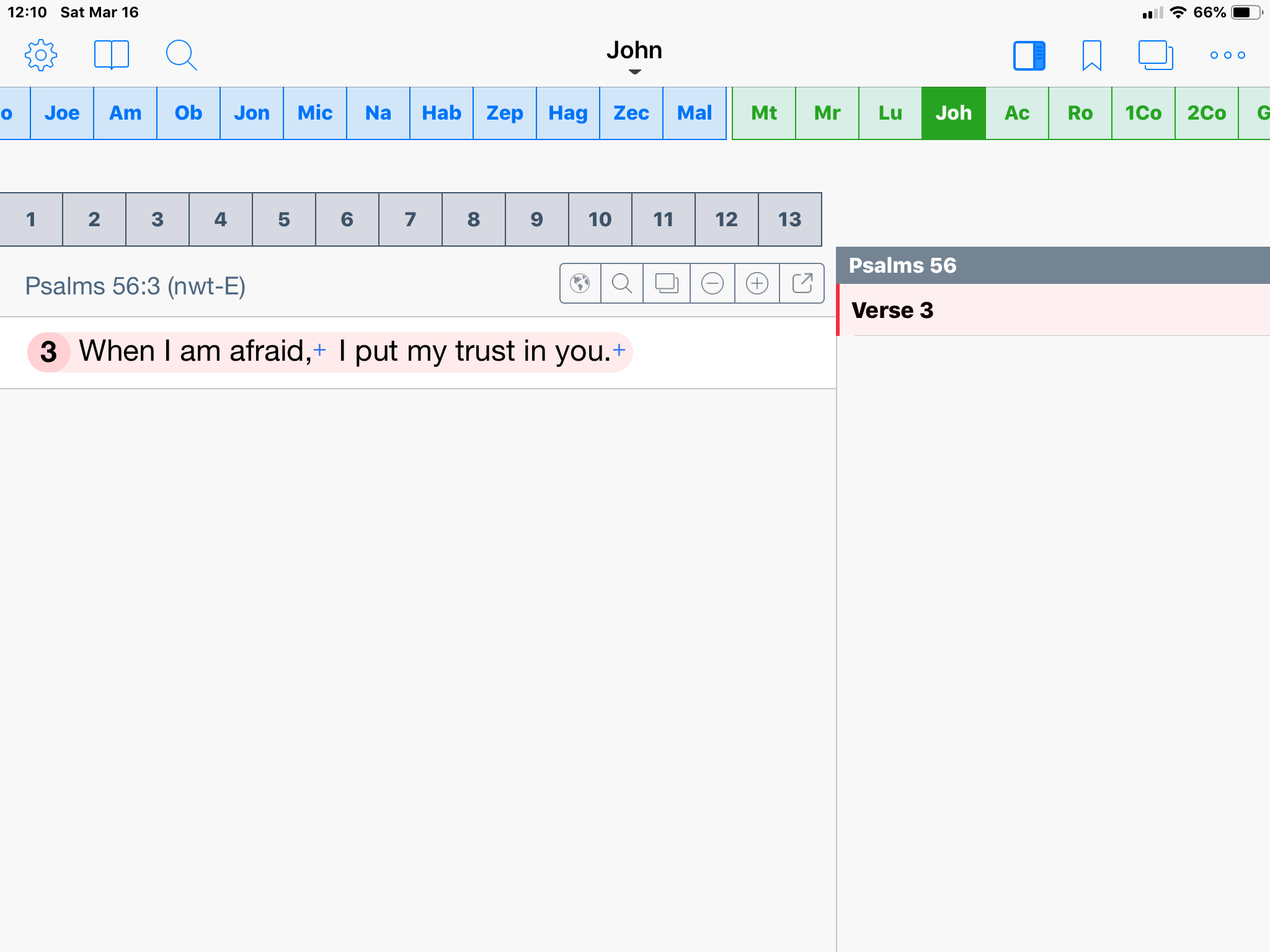This screenshot has height=952, width=1270.
Task: Expand cross-reference marker after "afraid,"
Action: point(320,350)
